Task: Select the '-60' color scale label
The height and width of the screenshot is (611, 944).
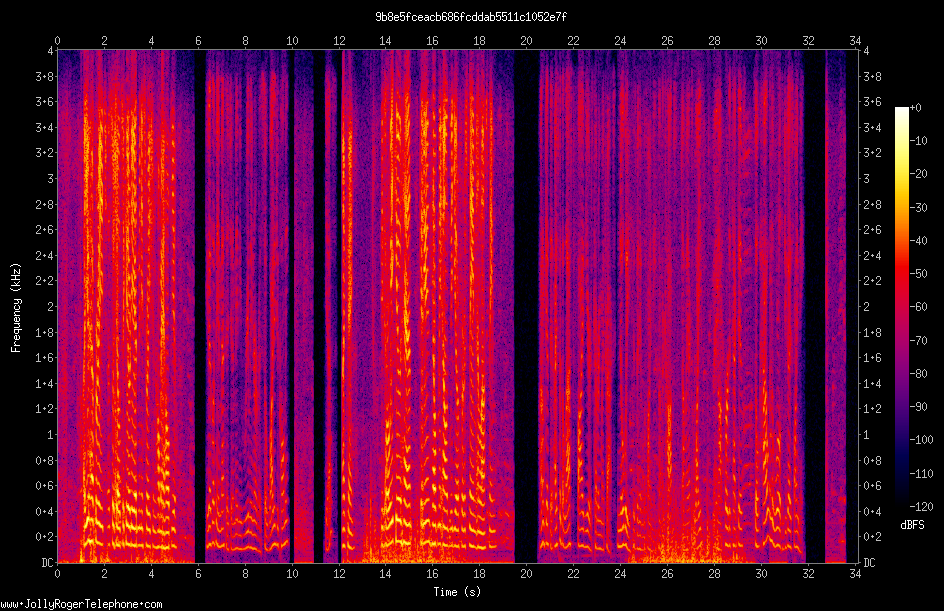Action: click(x=918, y=307)
